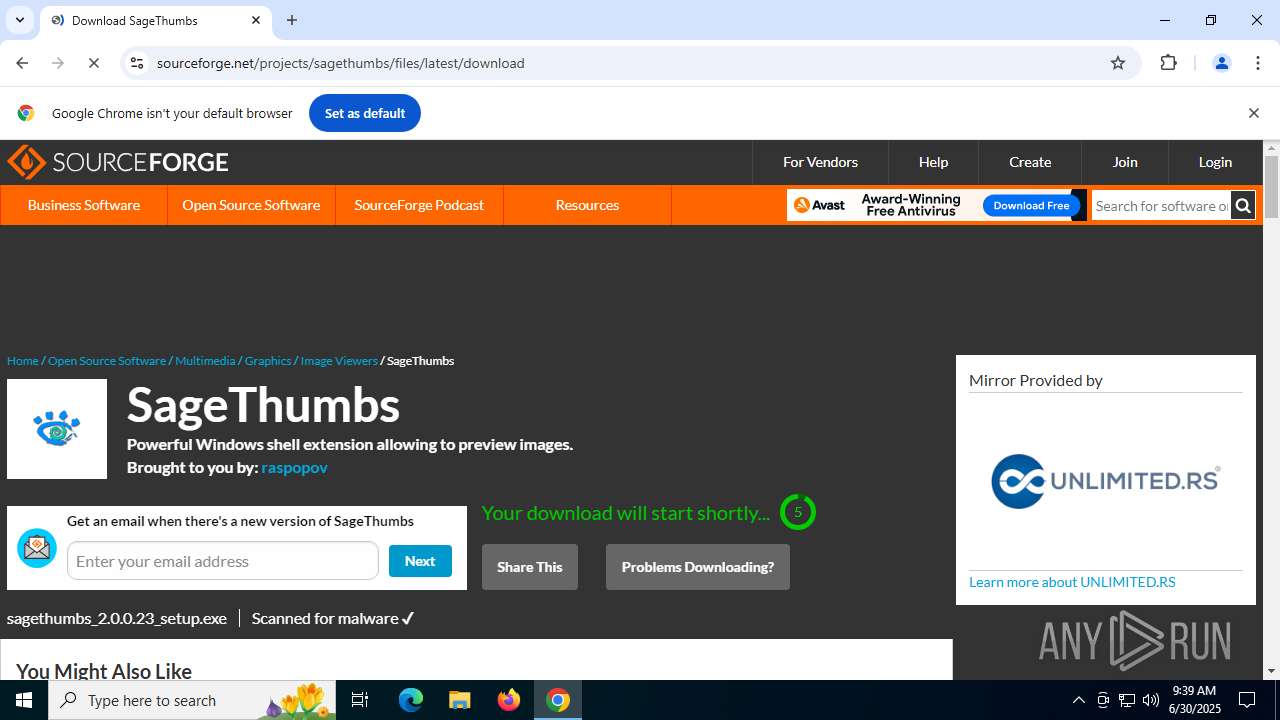Click the Login link
1280x720 pixels.
1215,162
